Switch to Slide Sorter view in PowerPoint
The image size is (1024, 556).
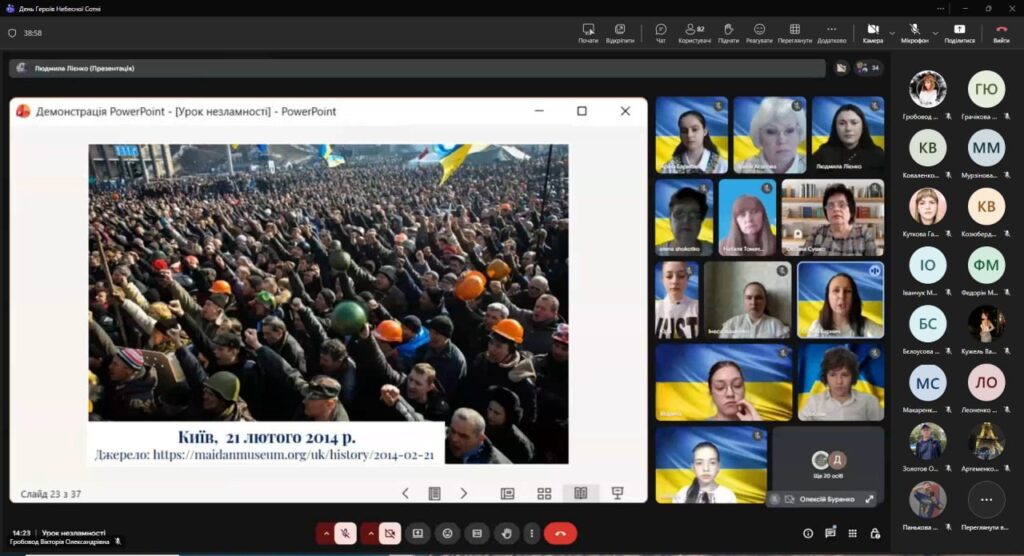coord(544,493)
